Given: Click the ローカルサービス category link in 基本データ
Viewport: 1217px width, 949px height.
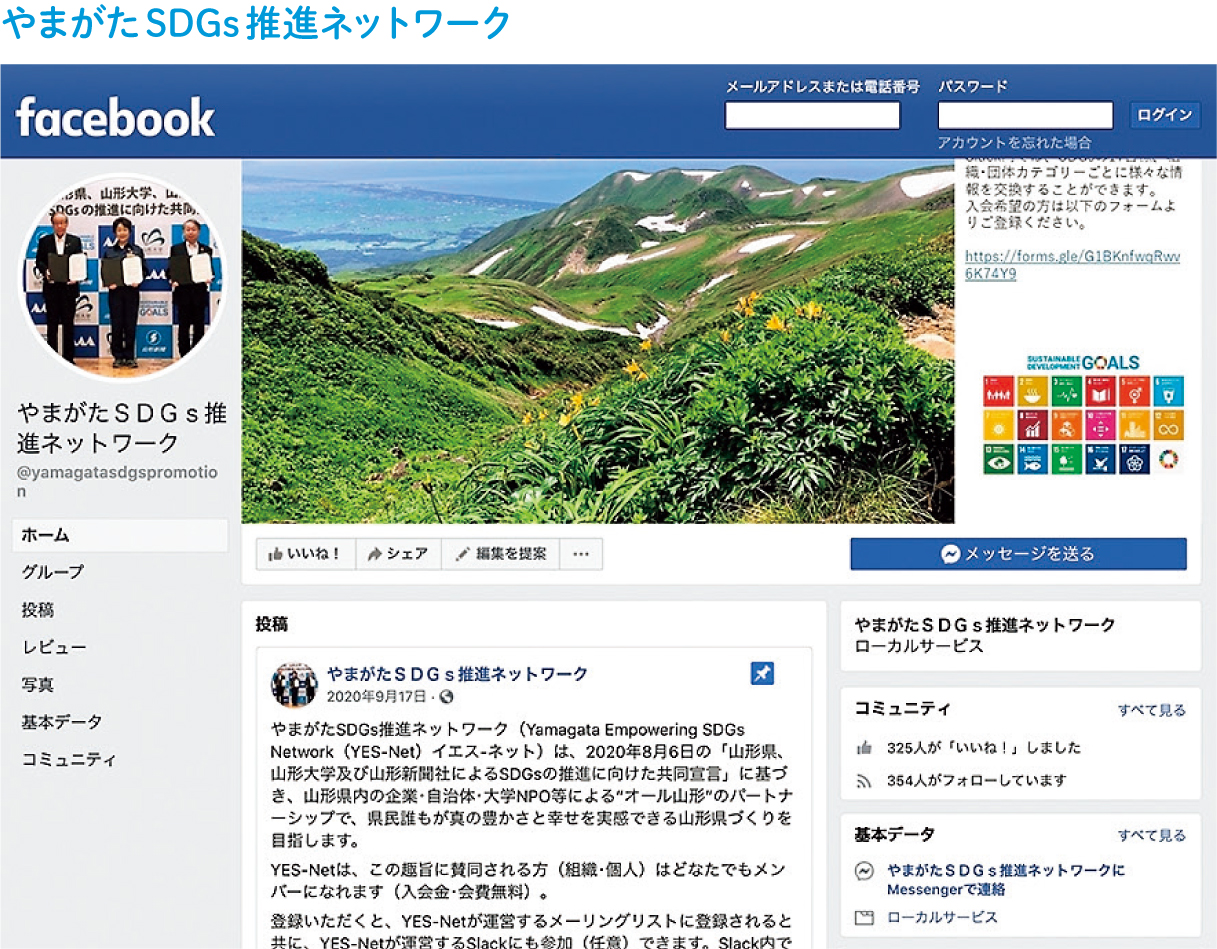Looking at the screenshot, I should (x=942, y=917).
